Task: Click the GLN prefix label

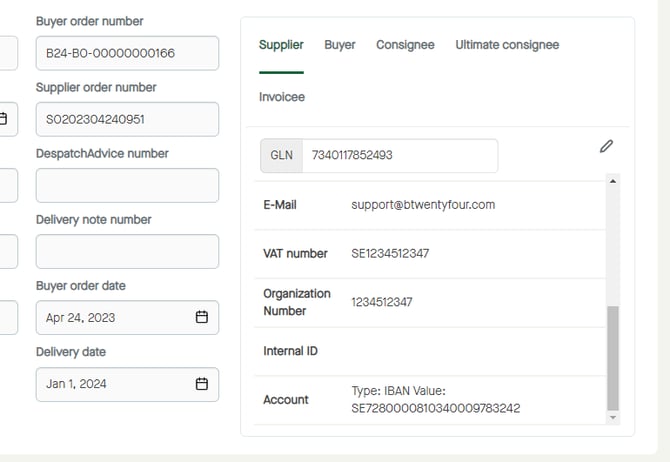Action: [282, 156]
